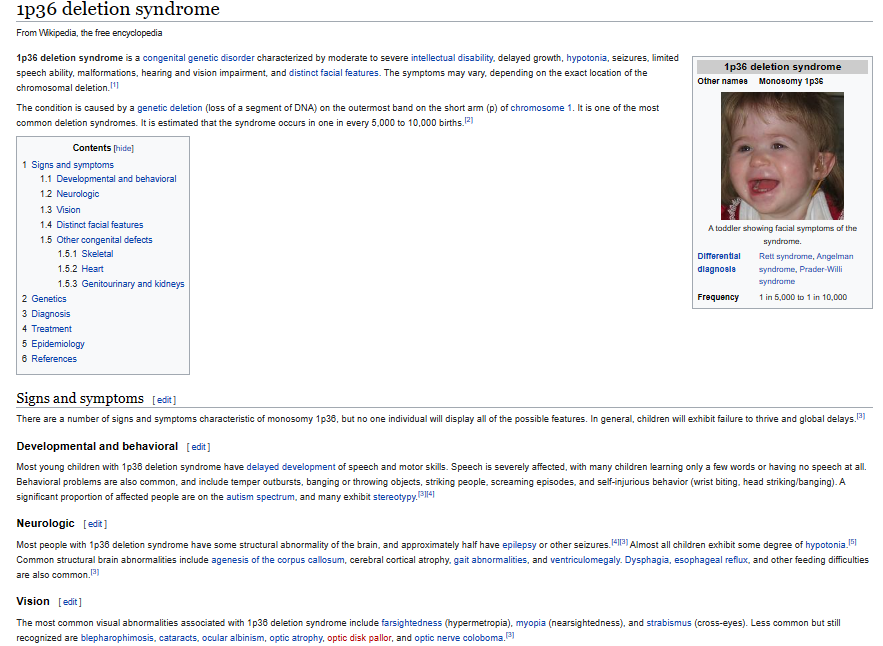Click the "1p36 deletion syndrome" infobox header
Viewport: 883px width, 646px height.
point(782,67)
